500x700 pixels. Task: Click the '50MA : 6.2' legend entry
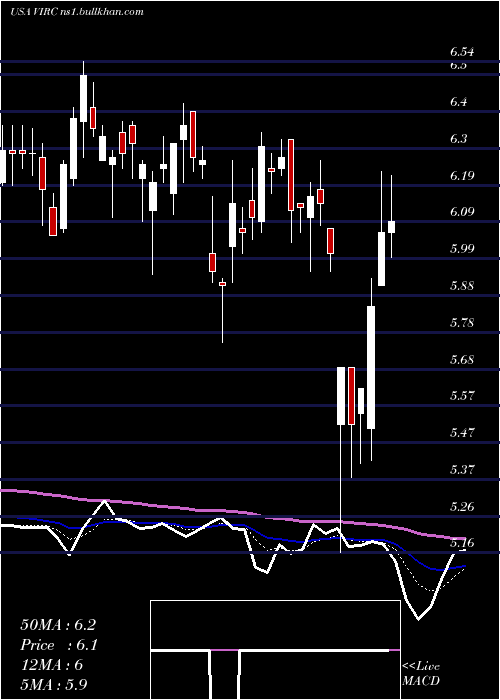point(58,625)
